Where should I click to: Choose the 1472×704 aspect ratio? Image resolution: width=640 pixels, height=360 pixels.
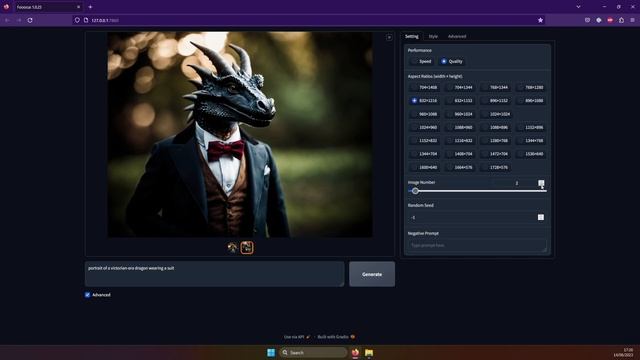(x=495, y=154)
